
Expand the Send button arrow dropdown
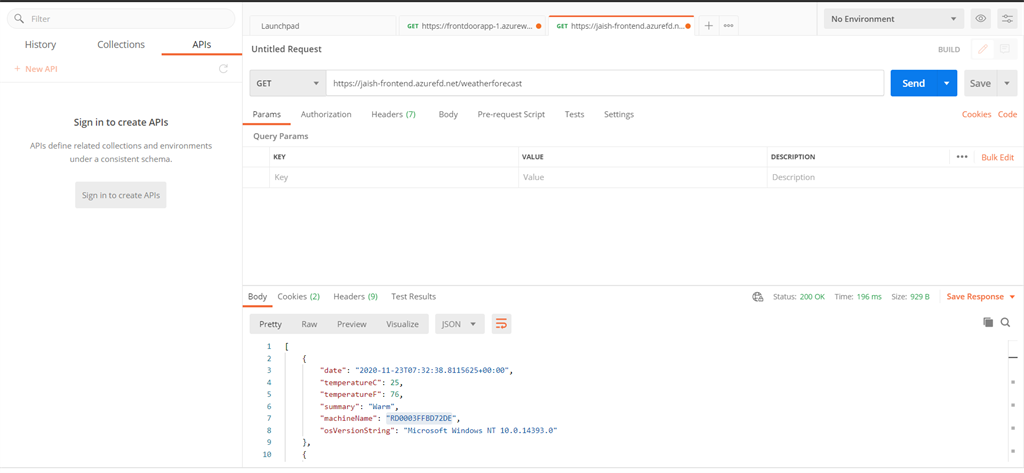click(947, 84)
